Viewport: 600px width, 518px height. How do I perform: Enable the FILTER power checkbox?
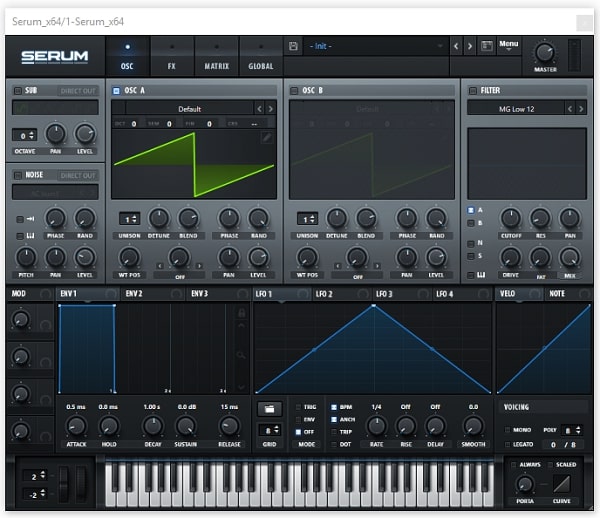pyautogui.click(x=473, y=91)
